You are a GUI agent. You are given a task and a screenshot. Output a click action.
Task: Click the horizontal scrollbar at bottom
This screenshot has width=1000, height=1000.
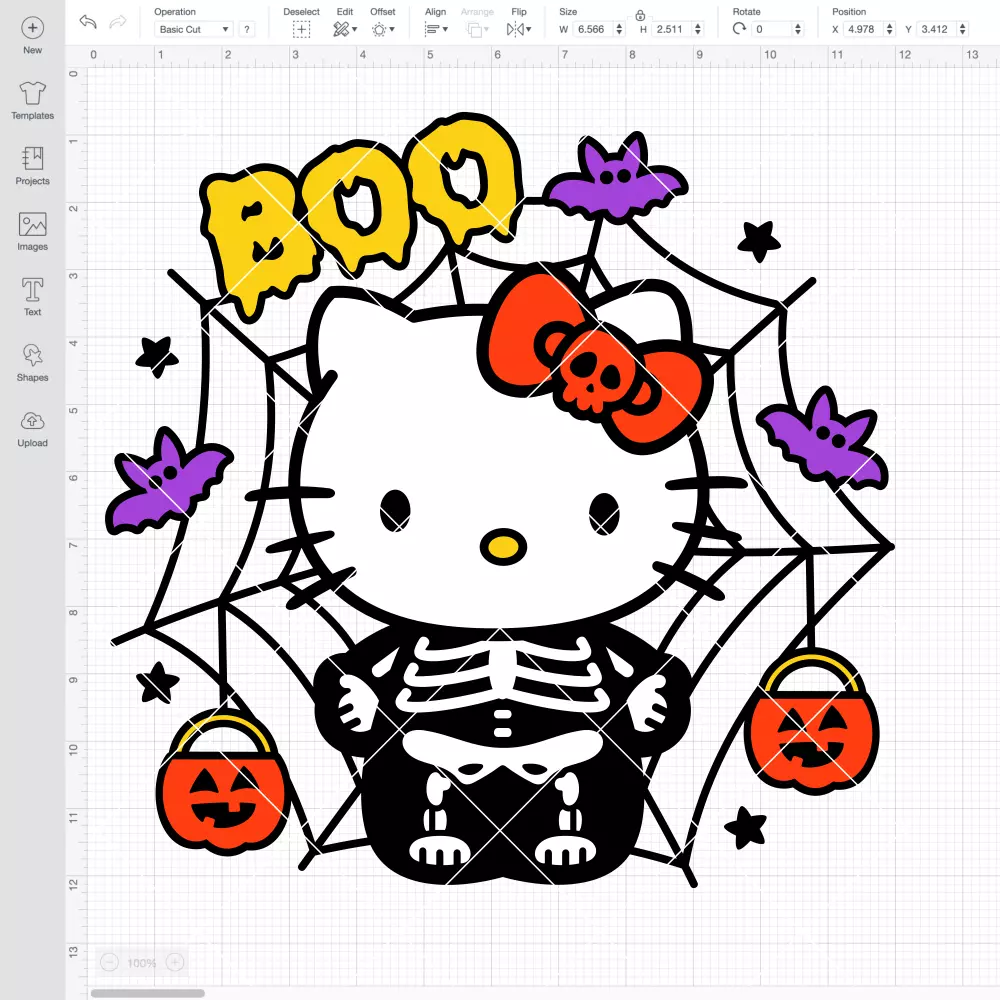(x=147, y=993)
